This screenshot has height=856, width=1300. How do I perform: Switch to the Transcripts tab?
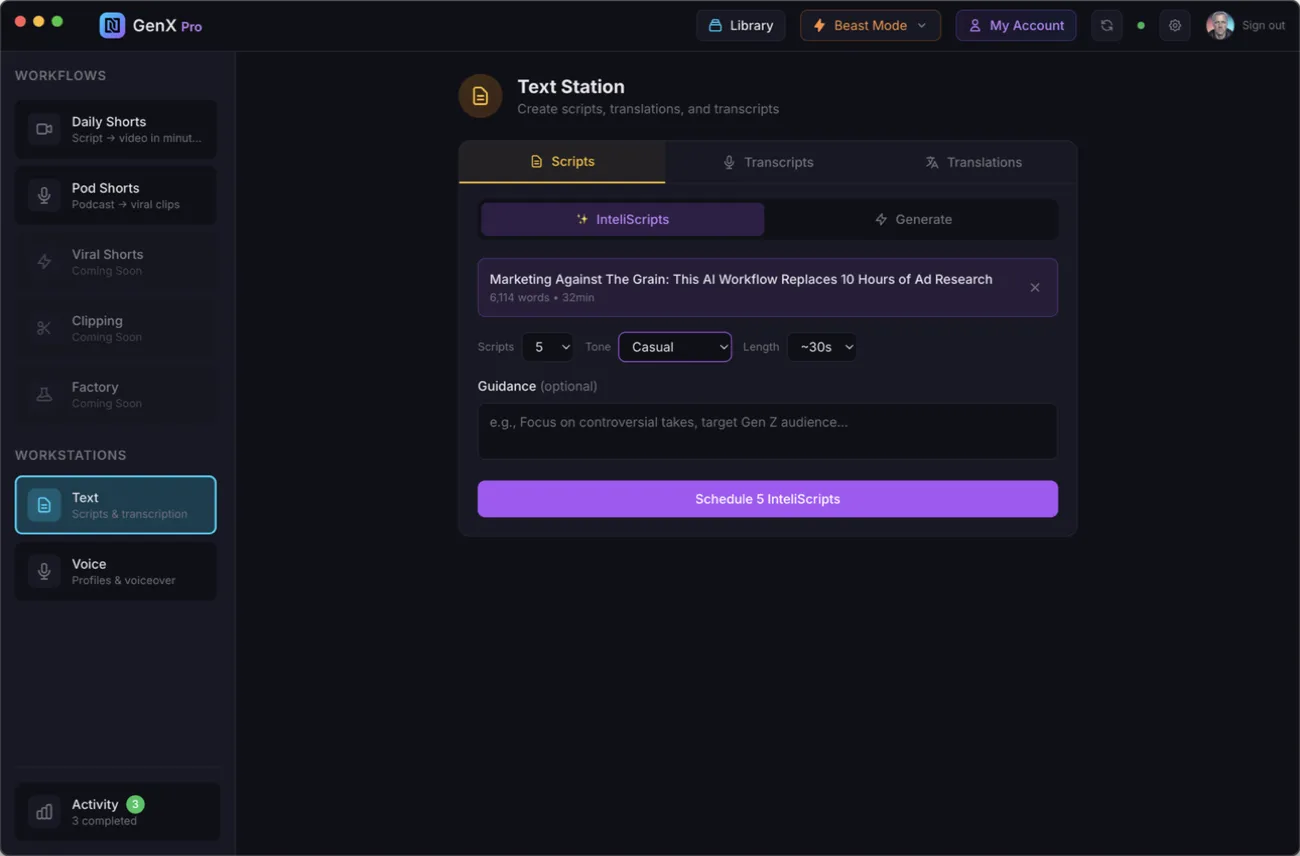click(x=768, y=162)
